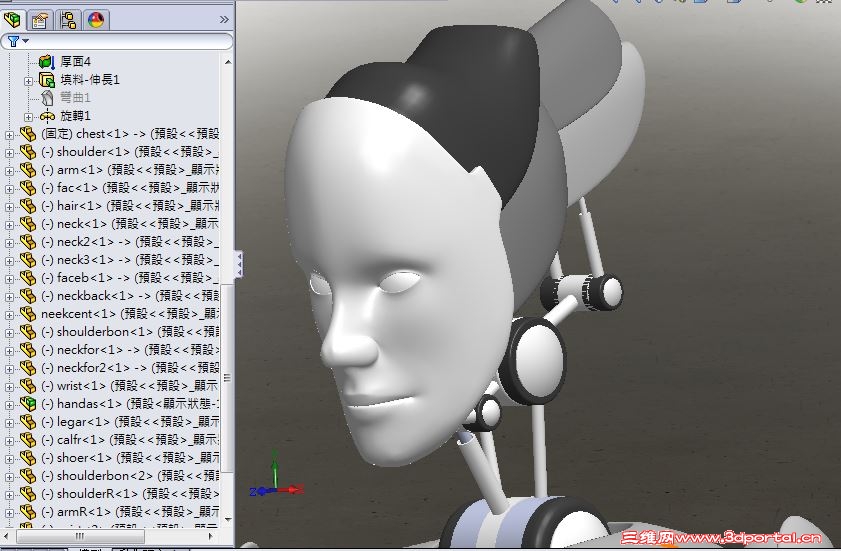This screenshot has height=551, width=841.
Task: Select the 厚面4 feature icon
Action: click(47, 62)
